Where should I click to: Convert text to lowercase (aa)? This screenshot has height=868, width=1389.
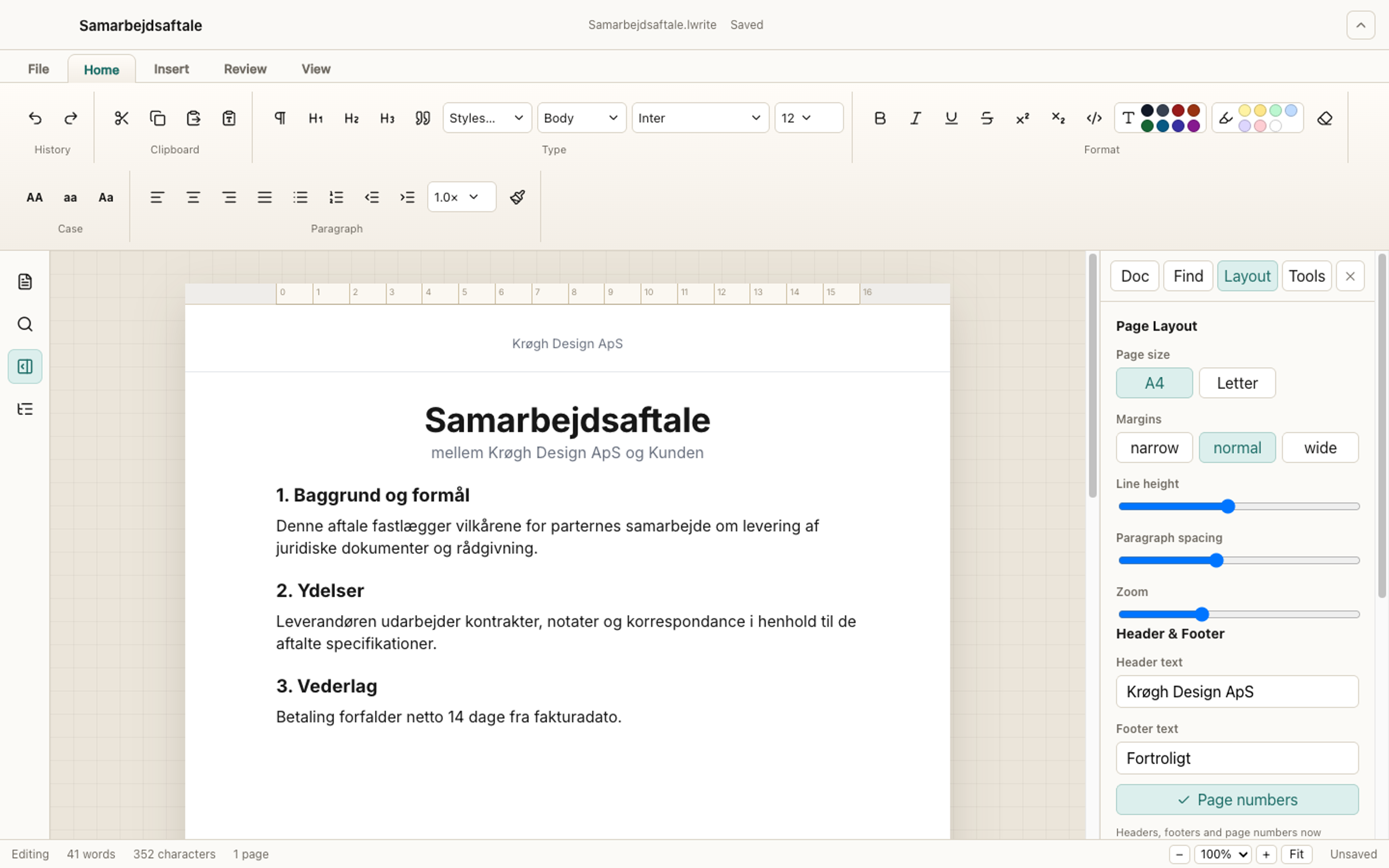[70, 198]
